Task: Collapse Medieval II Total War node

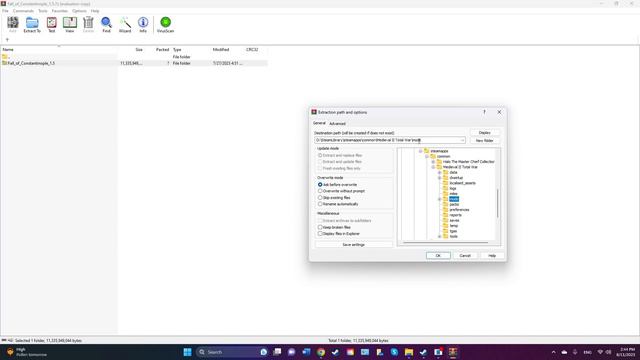Action: pyautogui.click(x=433, y=167)
